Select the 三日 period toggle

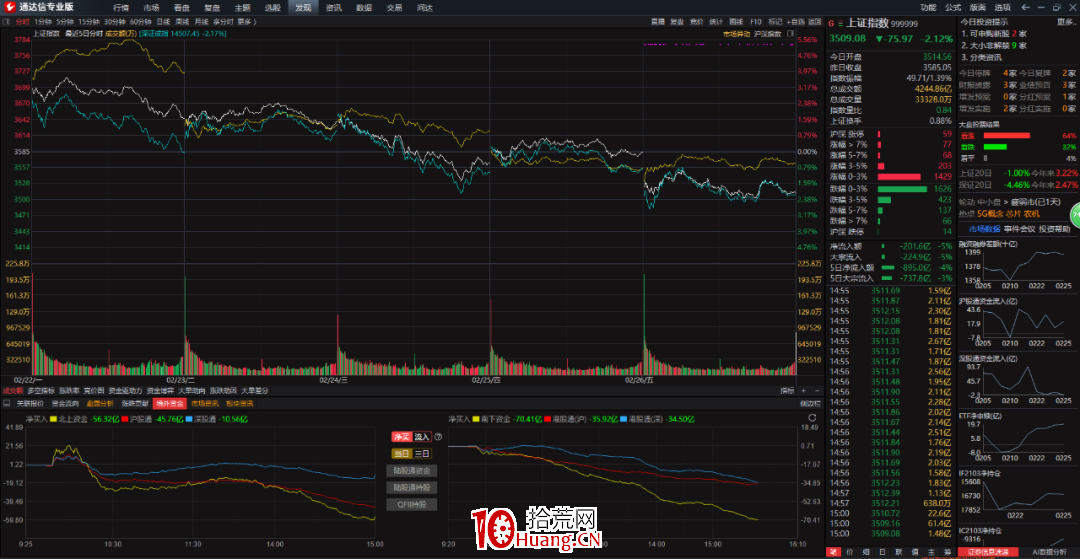coord(422,454)
